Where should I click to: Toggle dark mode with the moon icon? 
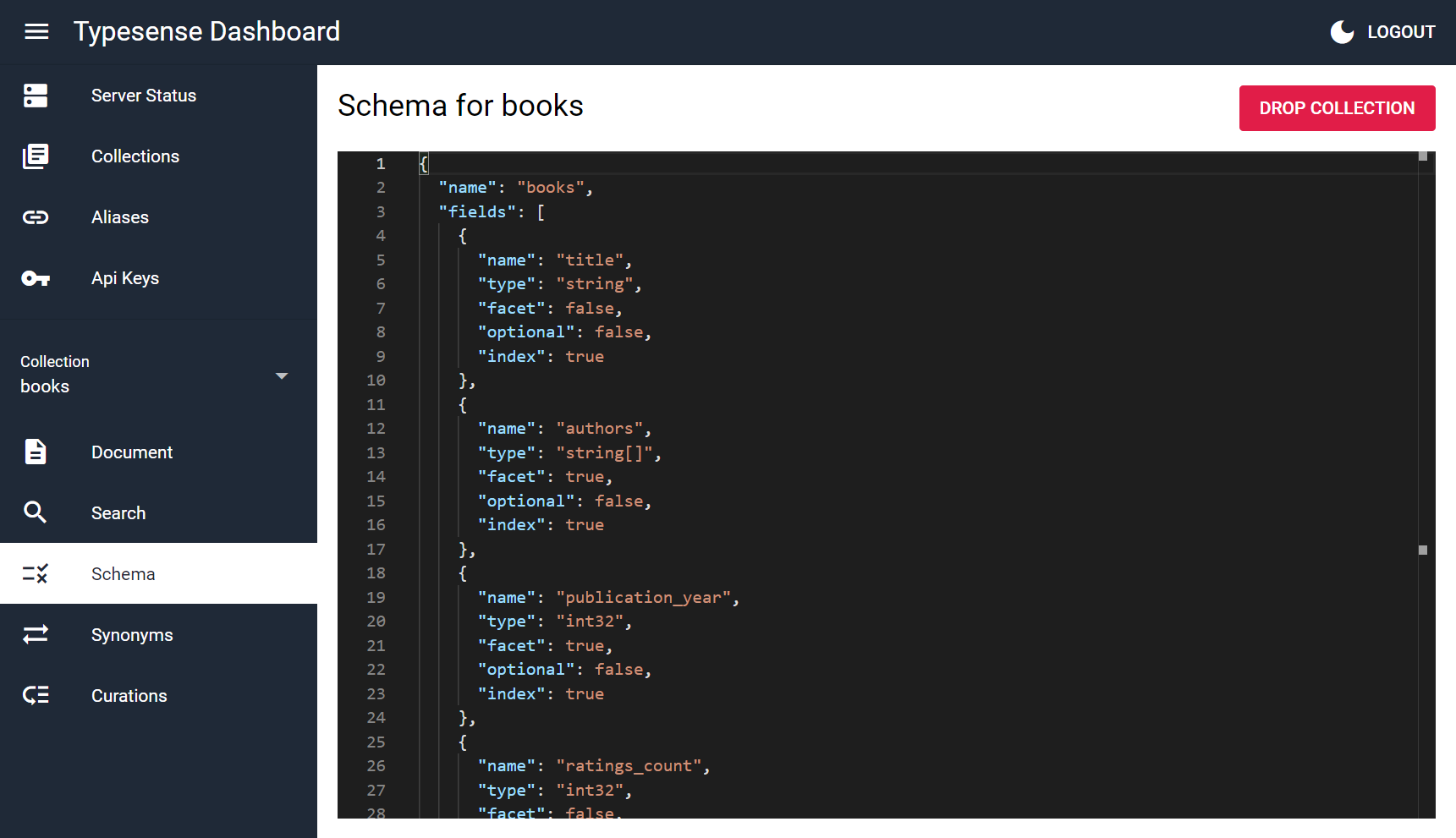1342,32
